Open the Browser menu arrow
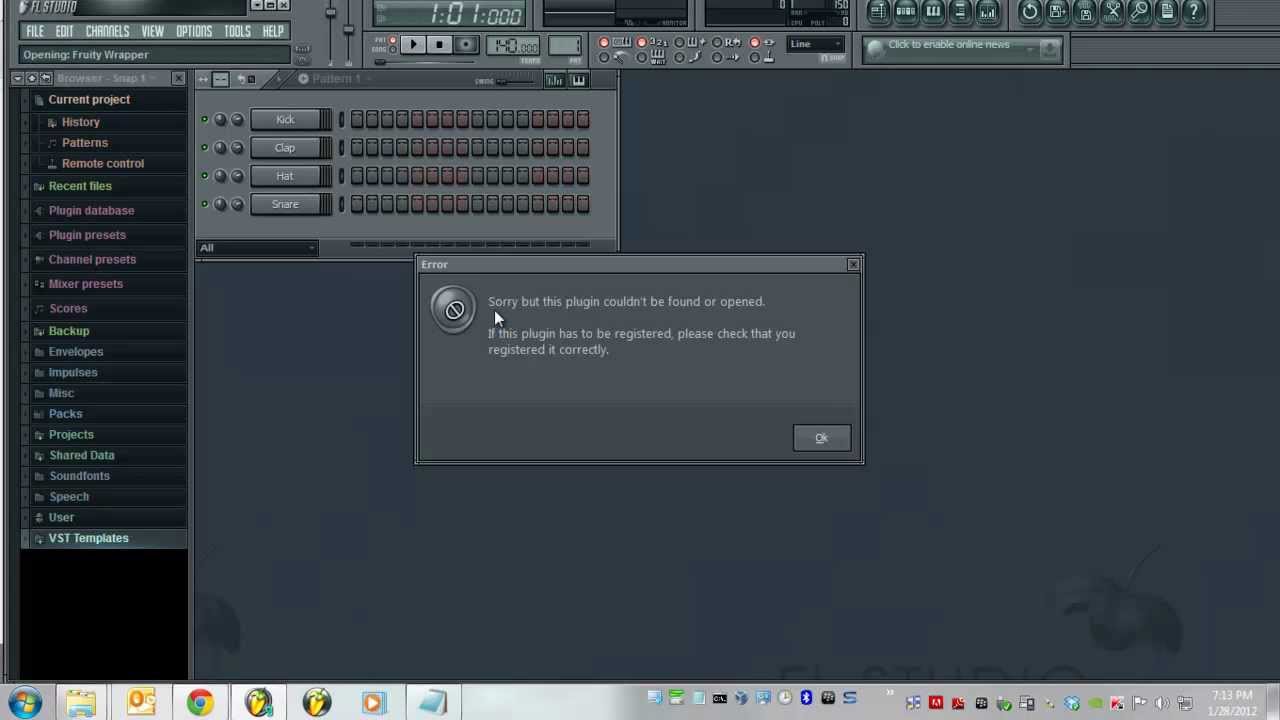1280x720 pixels. tap(17, 78)
